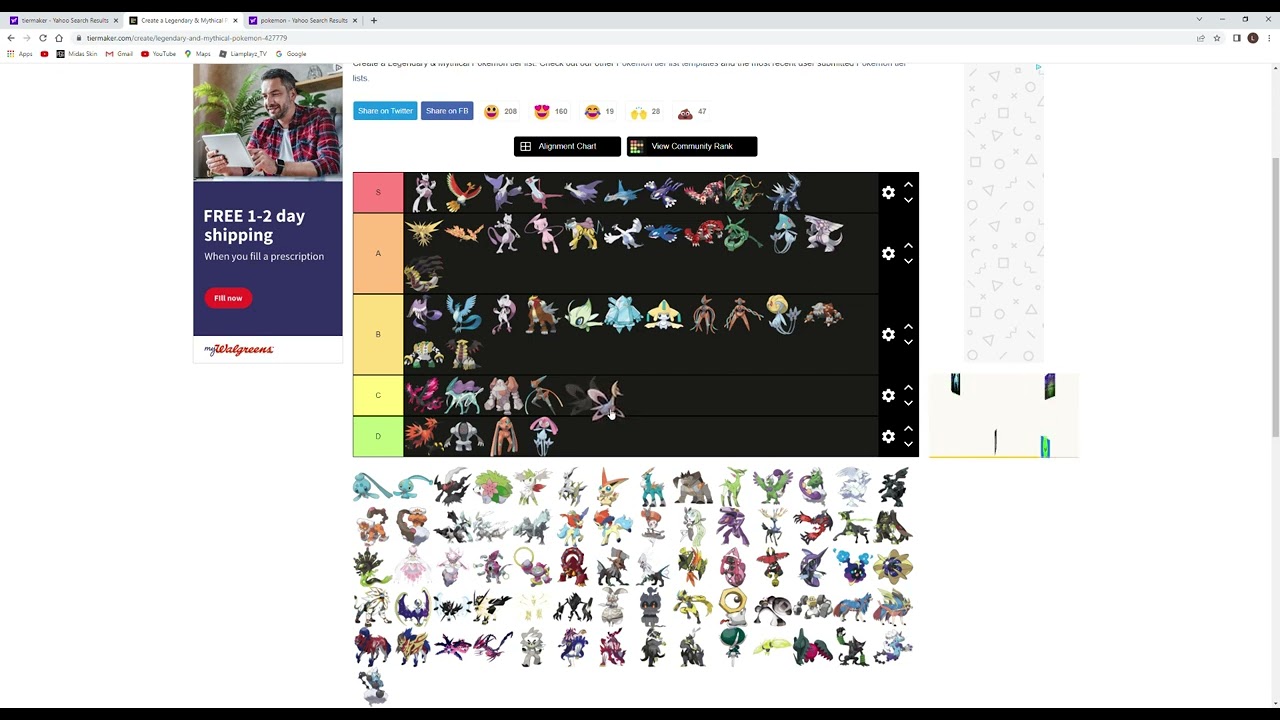Open the Google bookmark
This screenshot has height=720, width=1280.
291,54
